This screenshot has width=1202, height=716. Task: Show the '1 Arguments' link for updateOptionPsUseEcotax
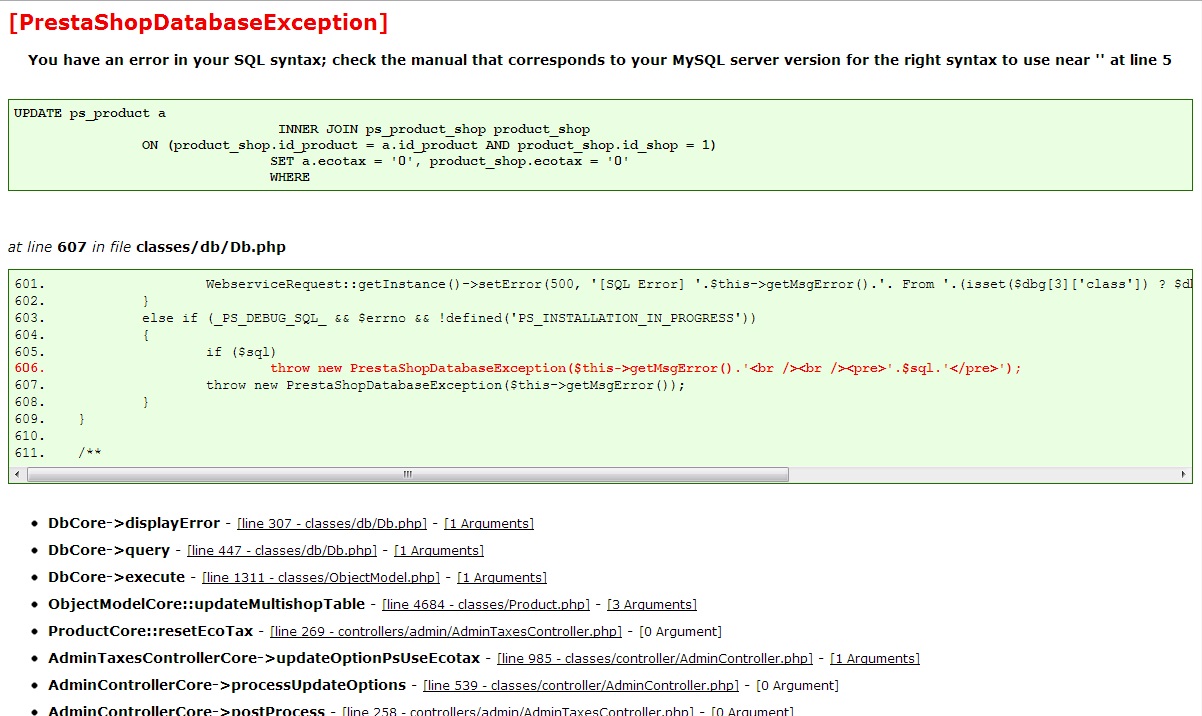point(875,658)
